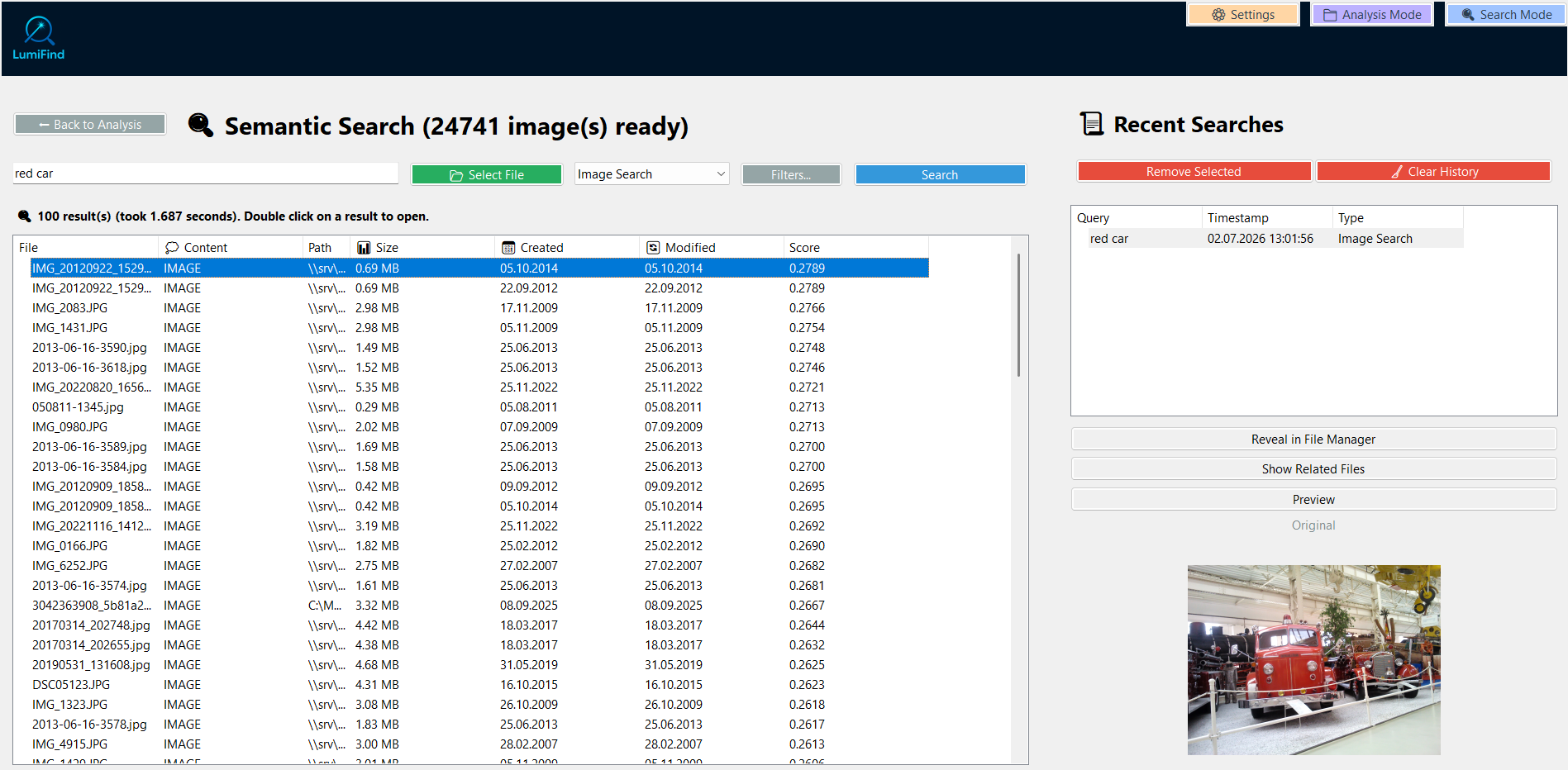1568x770 pixels.
Task: Select result IMG_1323.JPG
Action: coord(479,705)
